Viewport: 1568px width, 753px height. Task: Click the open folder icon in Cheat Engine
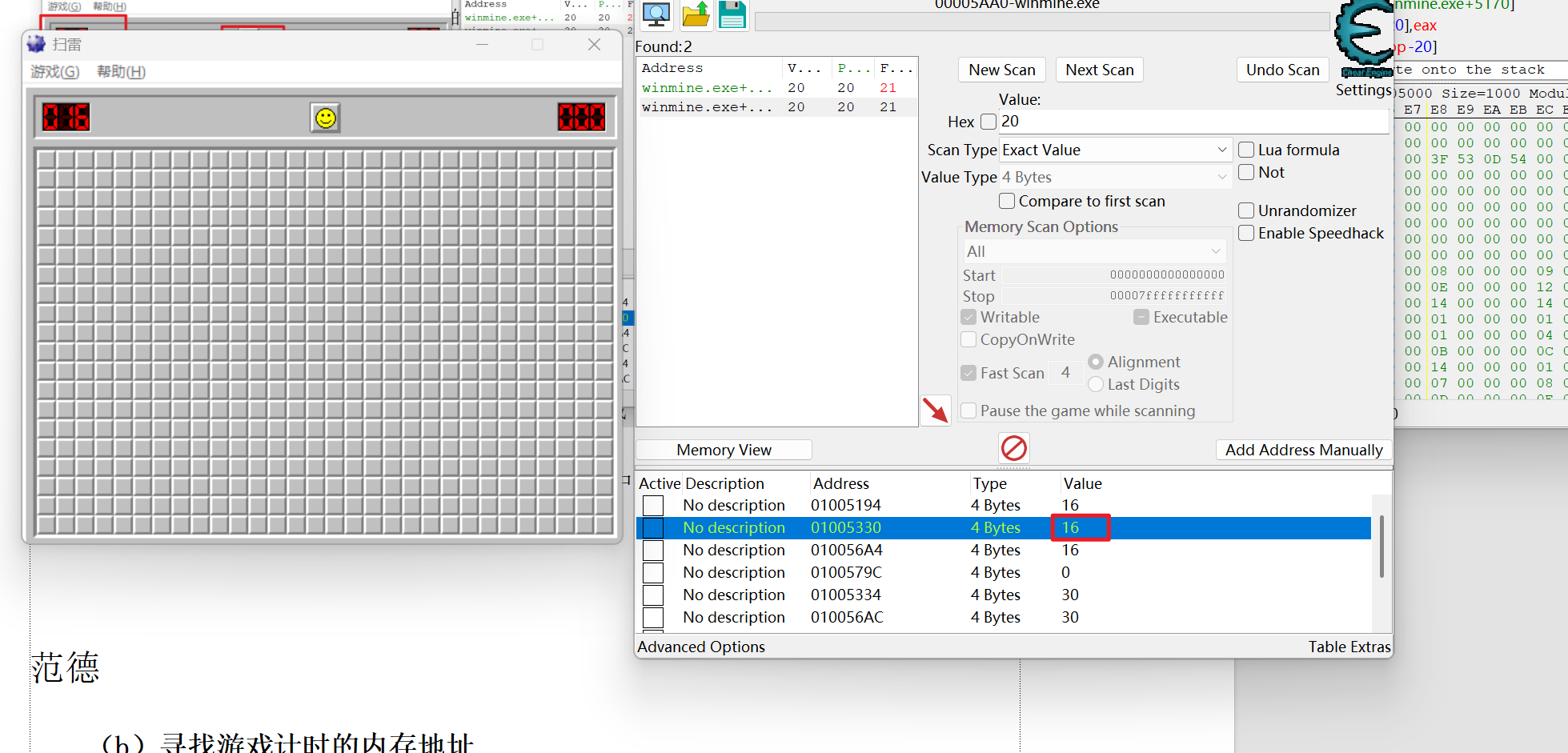pyautogui.click(x=696, y=14)
